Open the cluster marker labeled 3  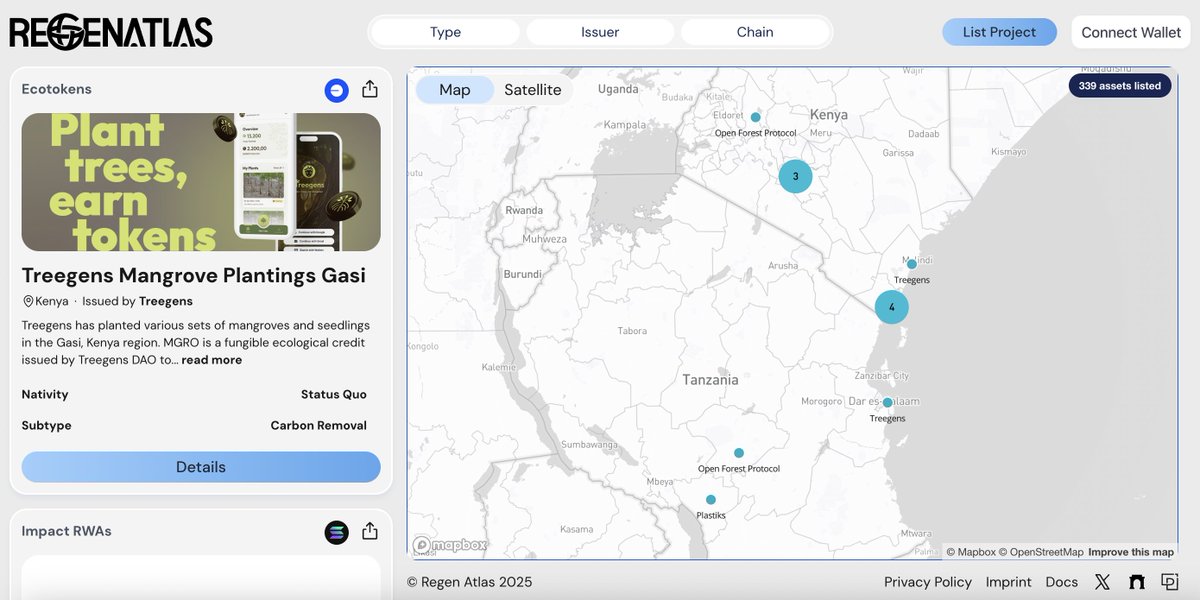[796, 176]
